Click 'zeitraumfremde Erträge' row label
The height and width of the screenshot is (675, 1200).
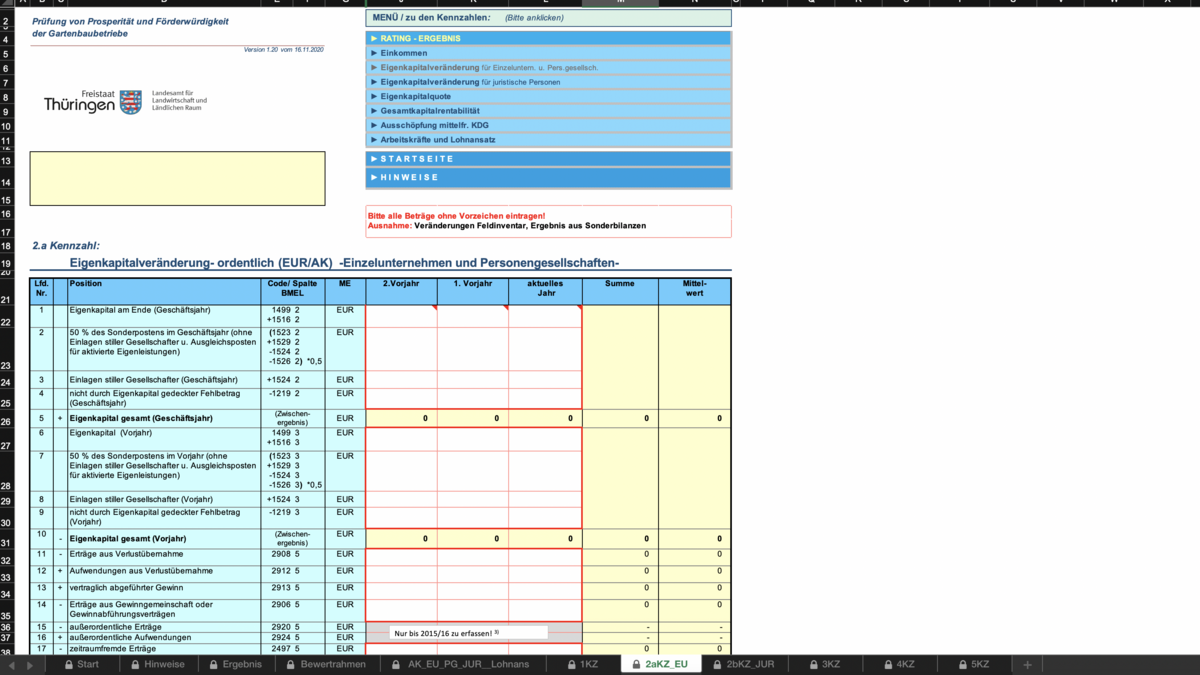(113, 648)
